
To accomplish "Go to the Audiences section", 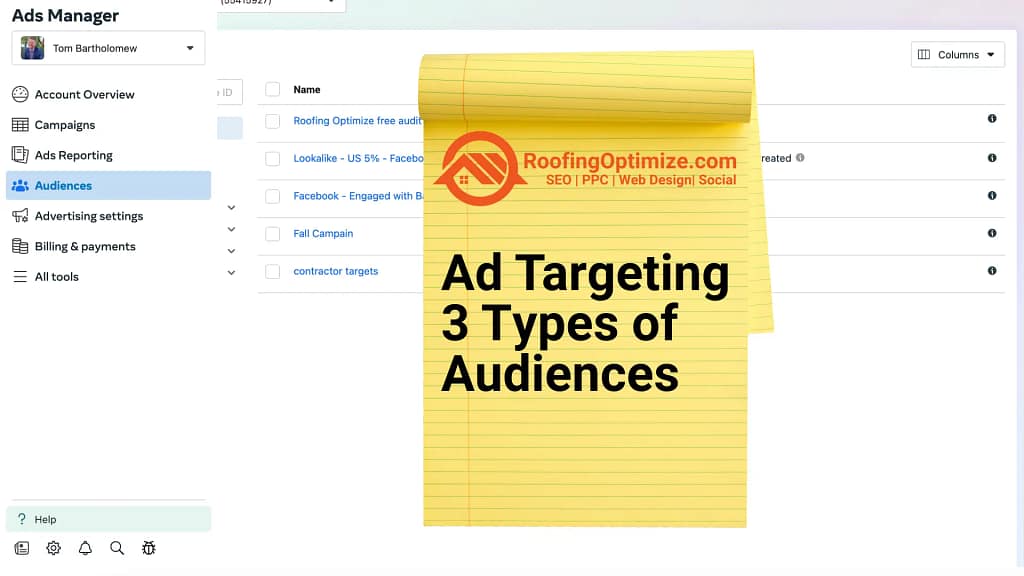I will pos(66,185).
